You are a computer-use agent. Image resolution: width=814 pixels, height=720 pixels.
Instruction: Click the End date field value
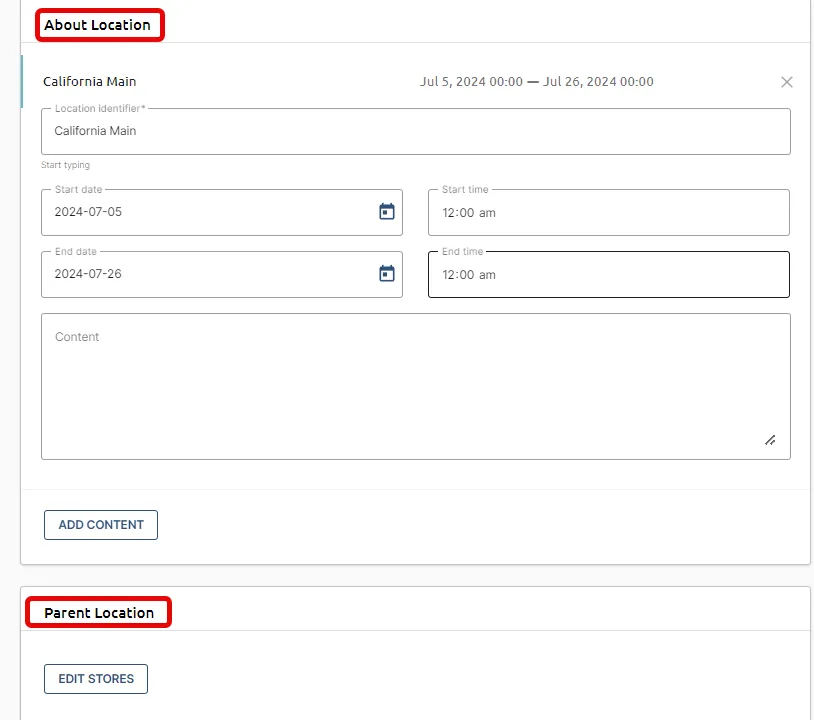[x=88, y=274]
